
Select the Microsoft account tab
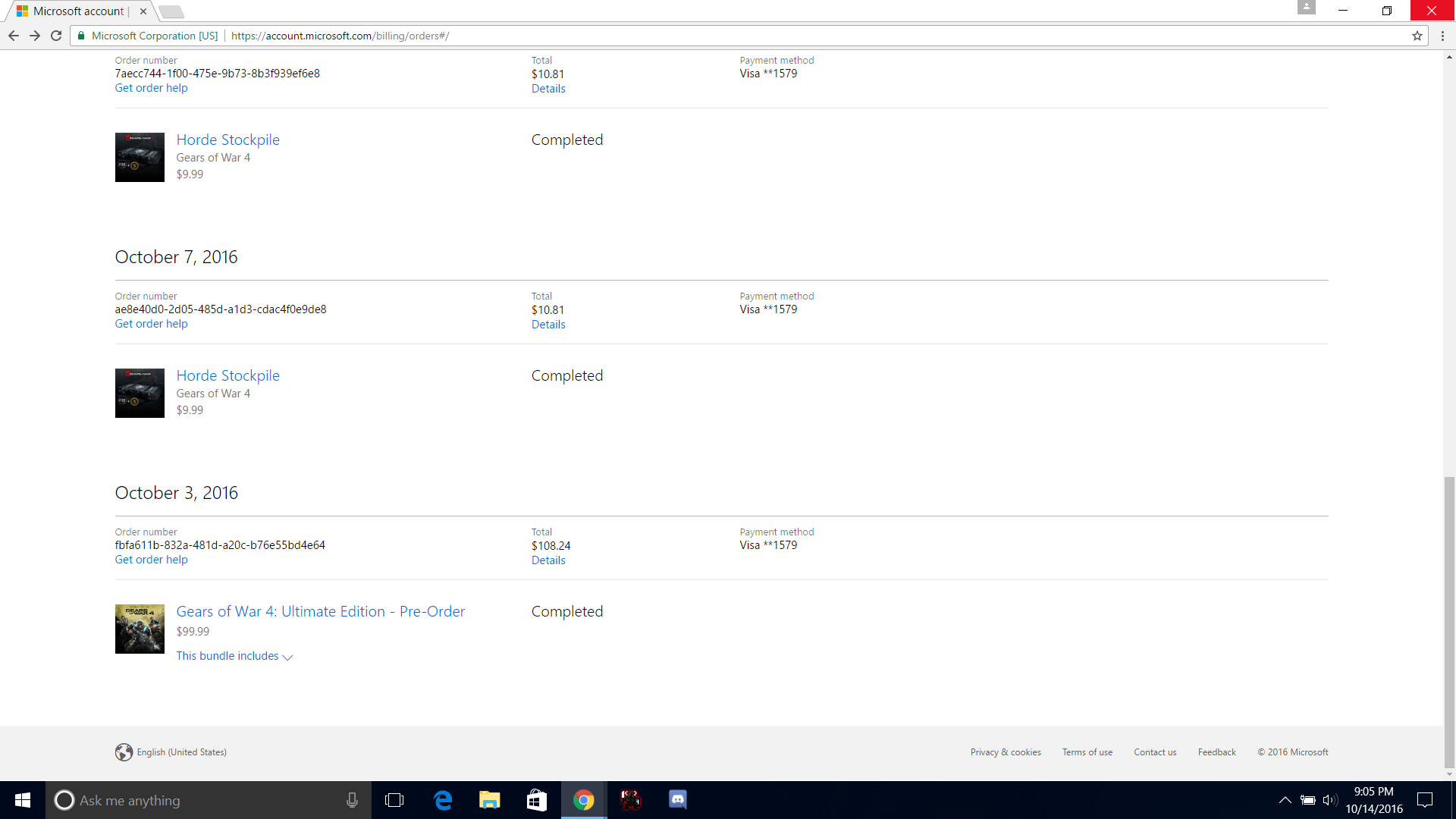click(x=78, y=11)
